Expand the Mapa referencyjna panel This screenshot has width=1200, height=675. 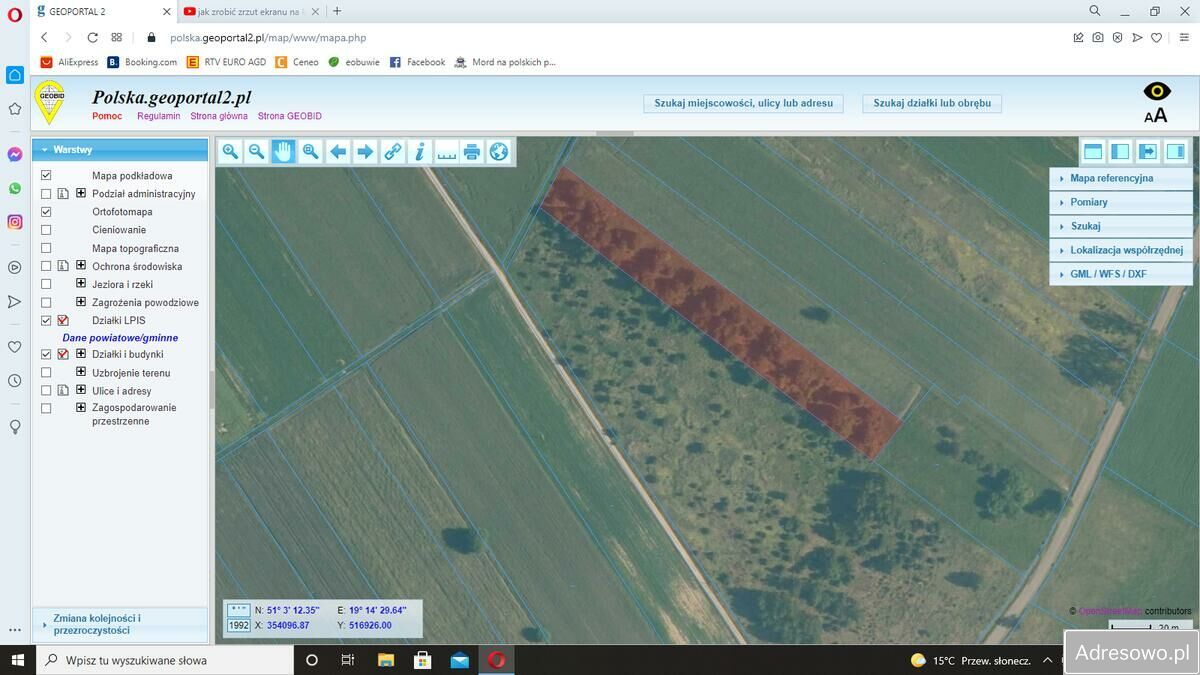click(1121, 178)
